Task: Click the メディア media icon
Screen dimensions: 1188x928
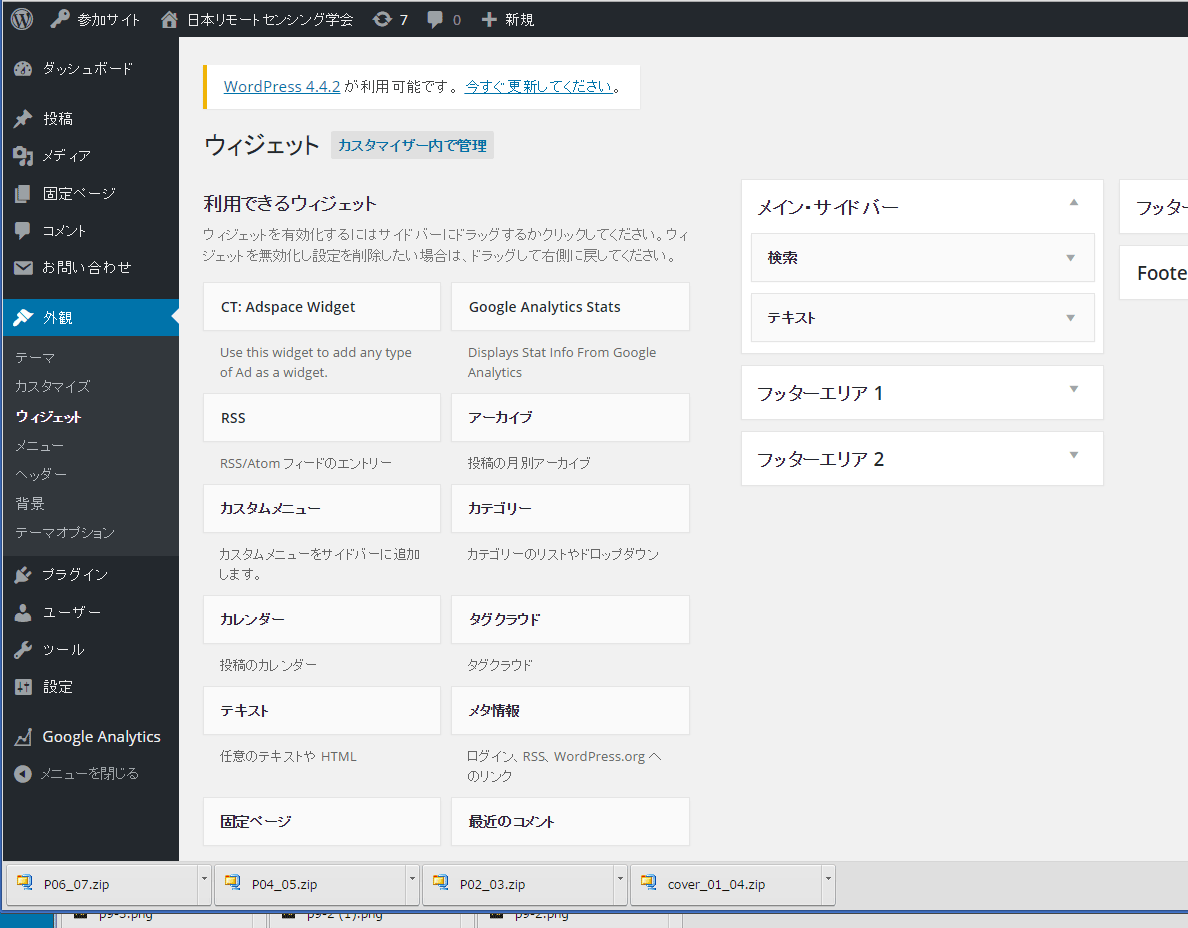Action: 23,155
